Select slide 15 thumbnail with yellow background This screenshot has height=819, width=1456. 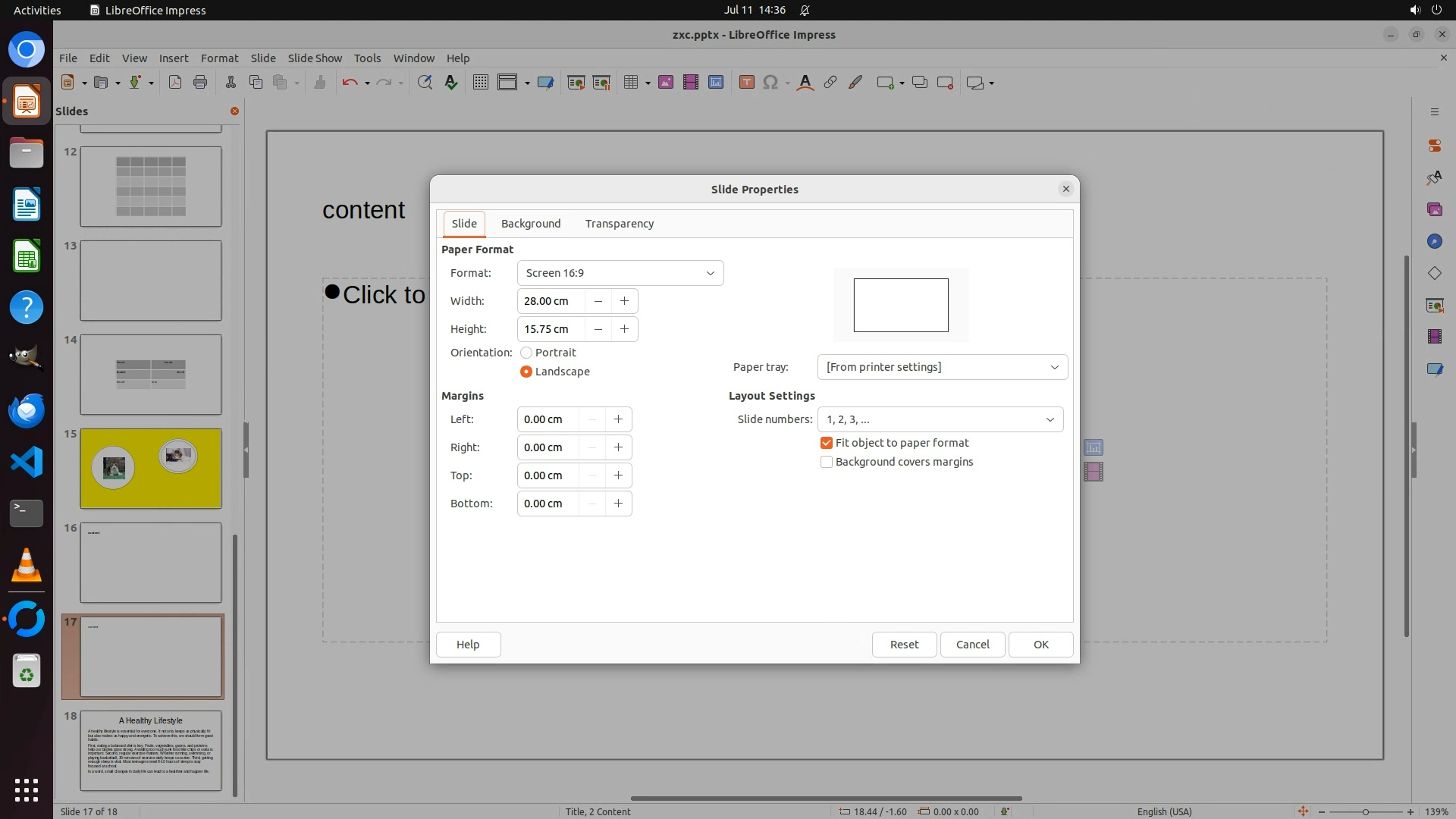[x=151, y=469]
